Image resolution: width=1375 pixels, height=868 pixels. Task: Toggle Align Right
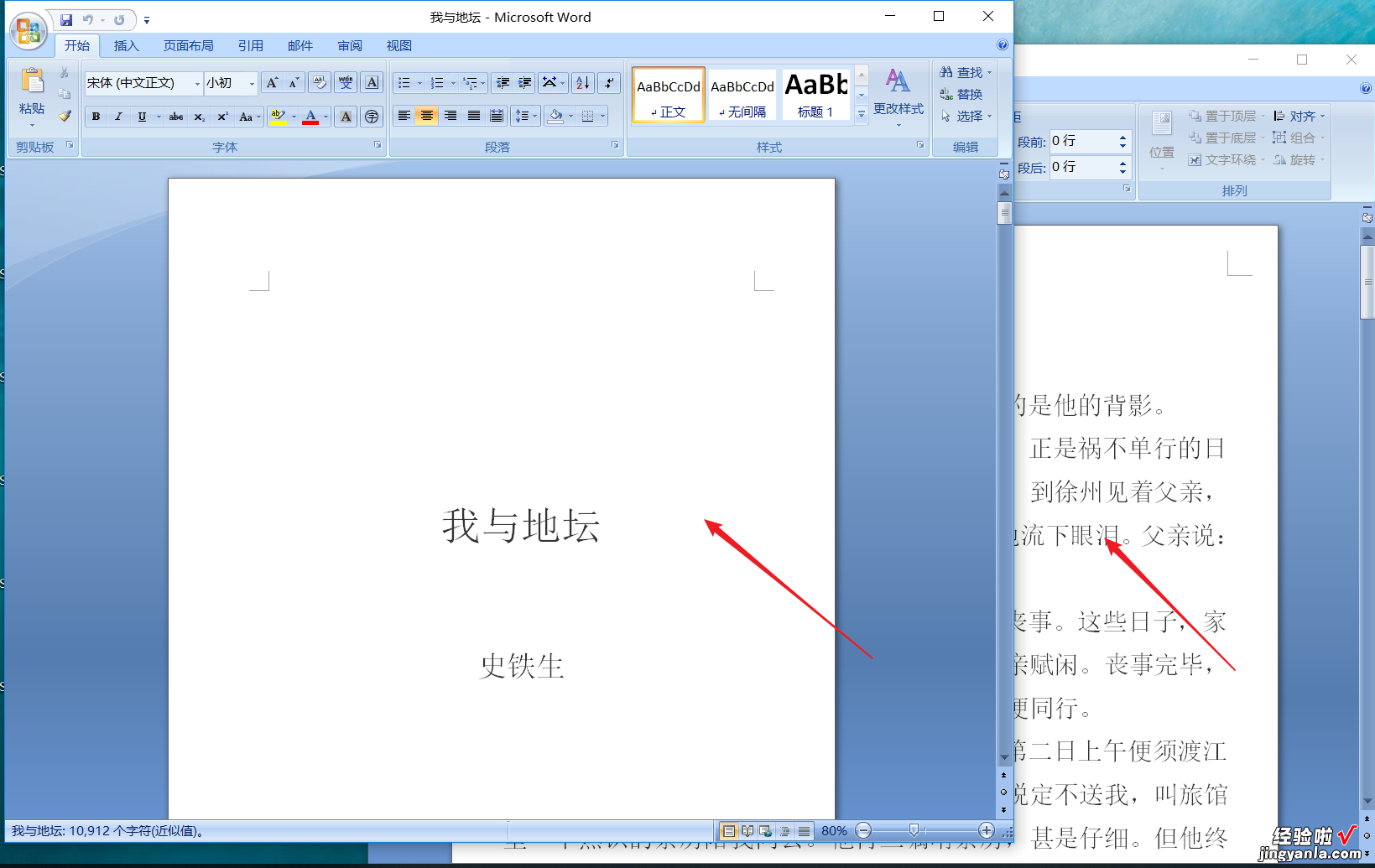[x=451, y=116]
